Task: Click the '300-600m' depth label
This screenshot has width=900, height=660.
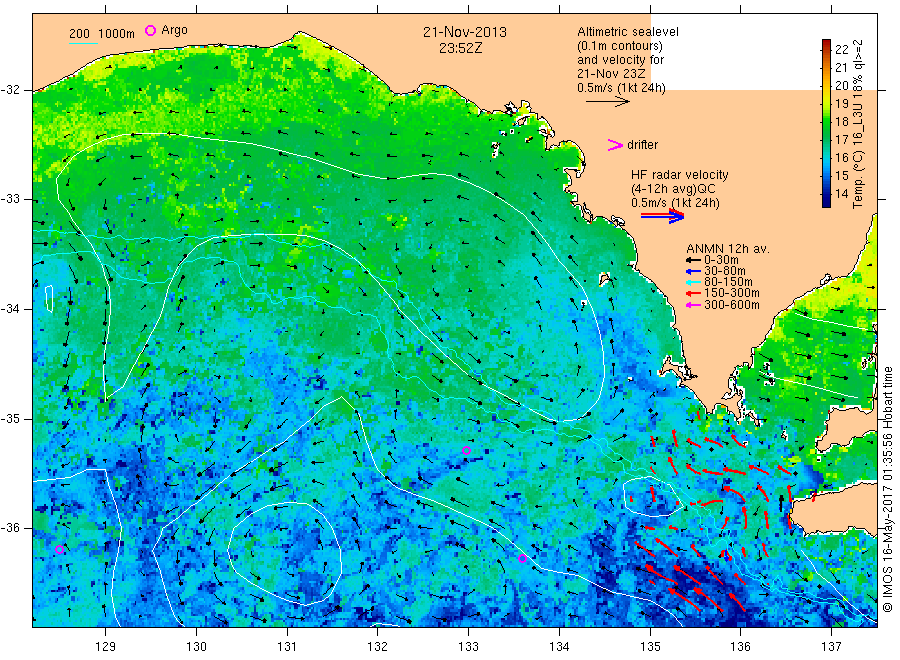Action: pos(732,305)
